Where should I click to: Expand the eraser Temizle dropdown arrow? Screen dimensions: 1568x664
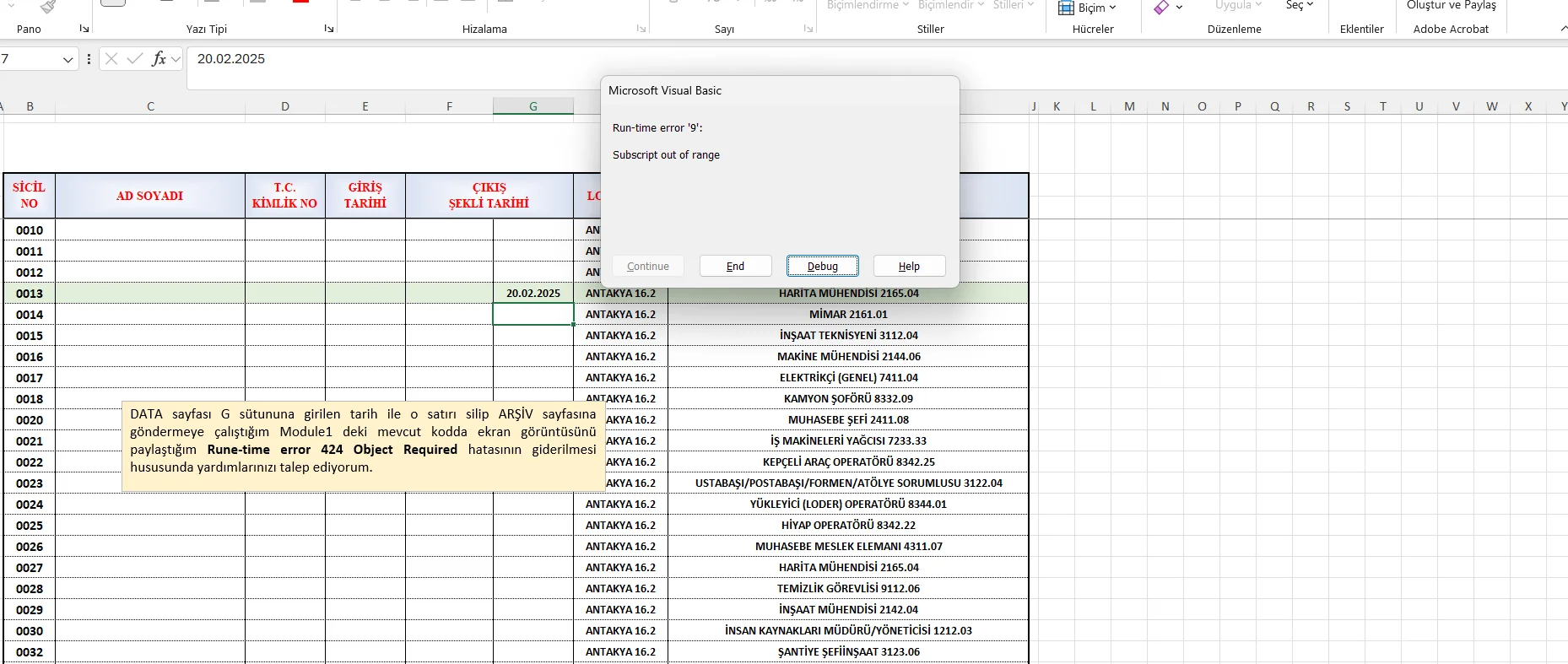(x=1178, y=7)
